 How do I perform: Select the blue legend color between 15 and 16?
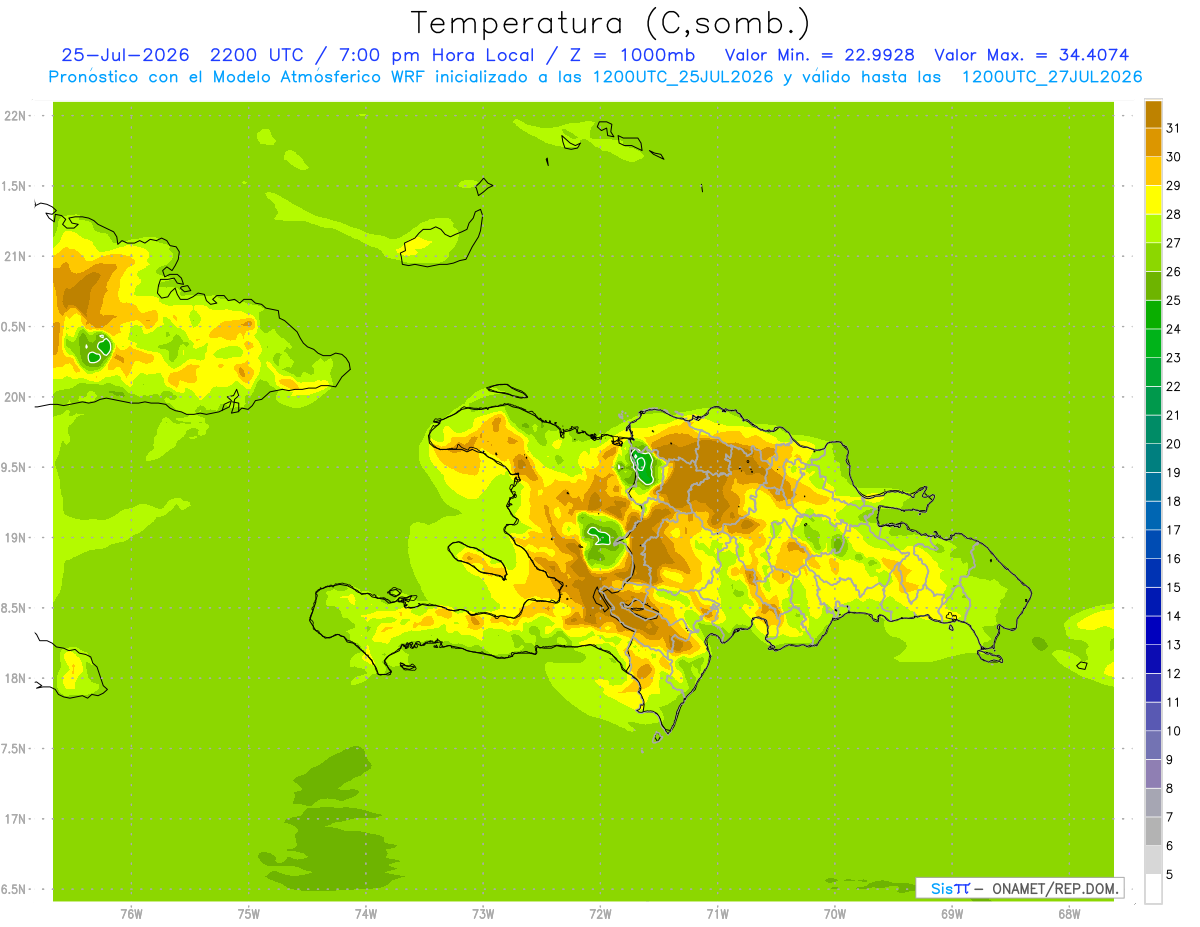pos(1153,573)
